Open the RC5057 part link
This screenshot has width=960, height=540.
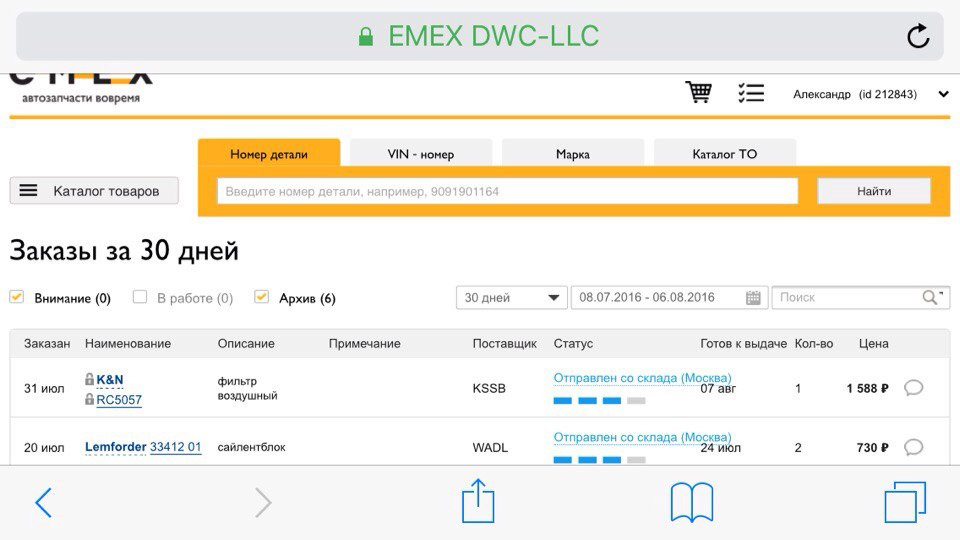click(x=119, y=400)
